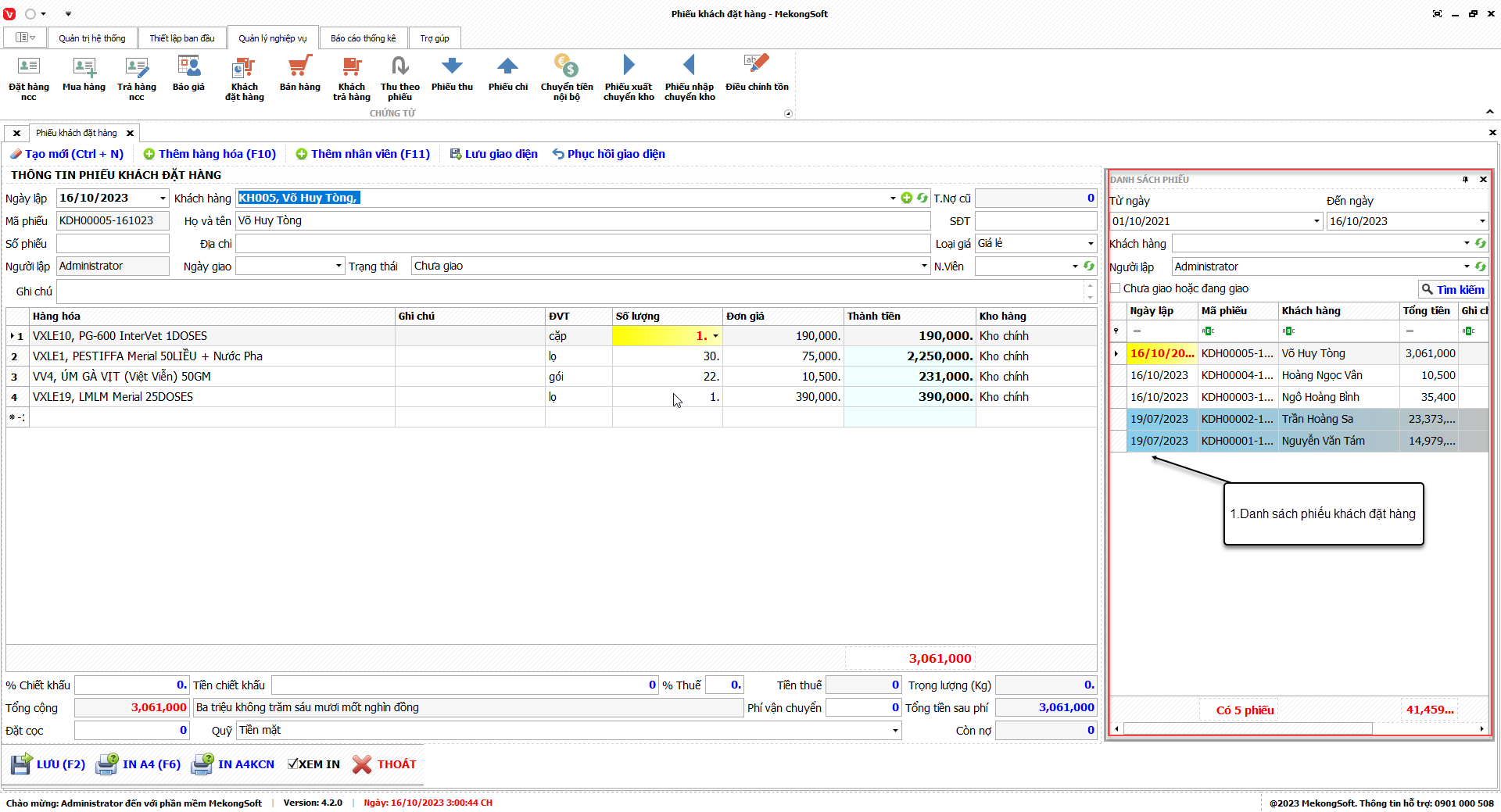Click the Ghi chú input field
The height and width of the screenshot is (812, 1501).
point(569,292)
